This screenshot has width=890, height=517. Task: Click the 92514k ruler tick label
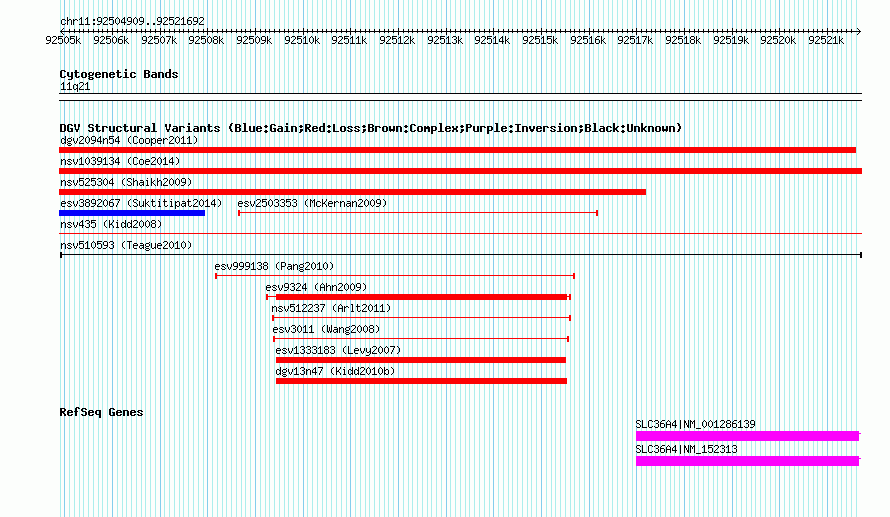[492, 40]
